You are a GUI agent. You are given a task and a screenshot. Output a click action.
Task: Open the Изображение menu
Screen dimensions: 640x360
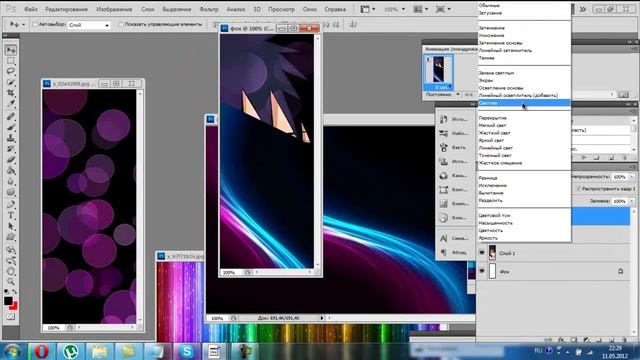point(114,9)
